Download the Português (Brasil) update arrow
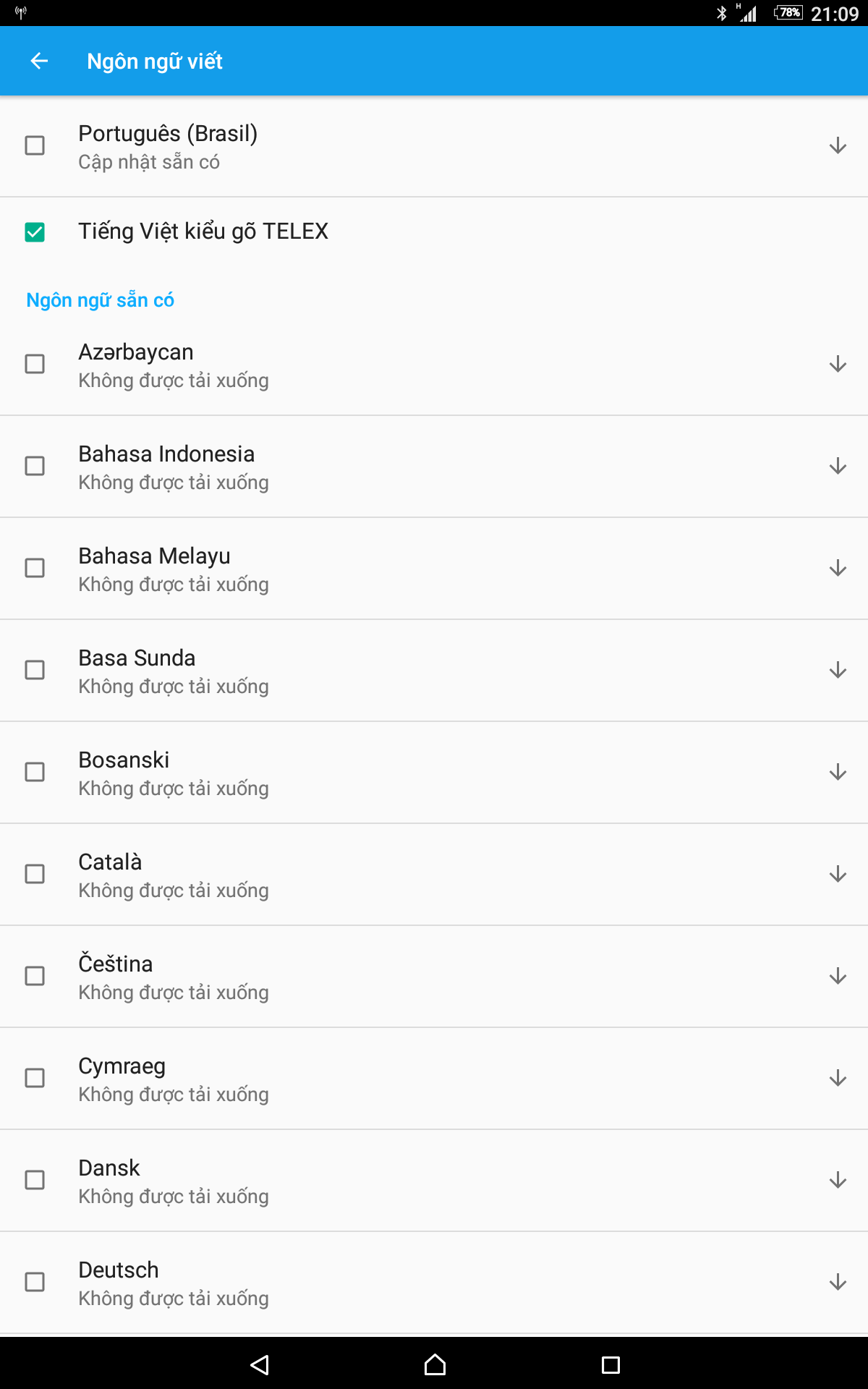 pos(838,145)
